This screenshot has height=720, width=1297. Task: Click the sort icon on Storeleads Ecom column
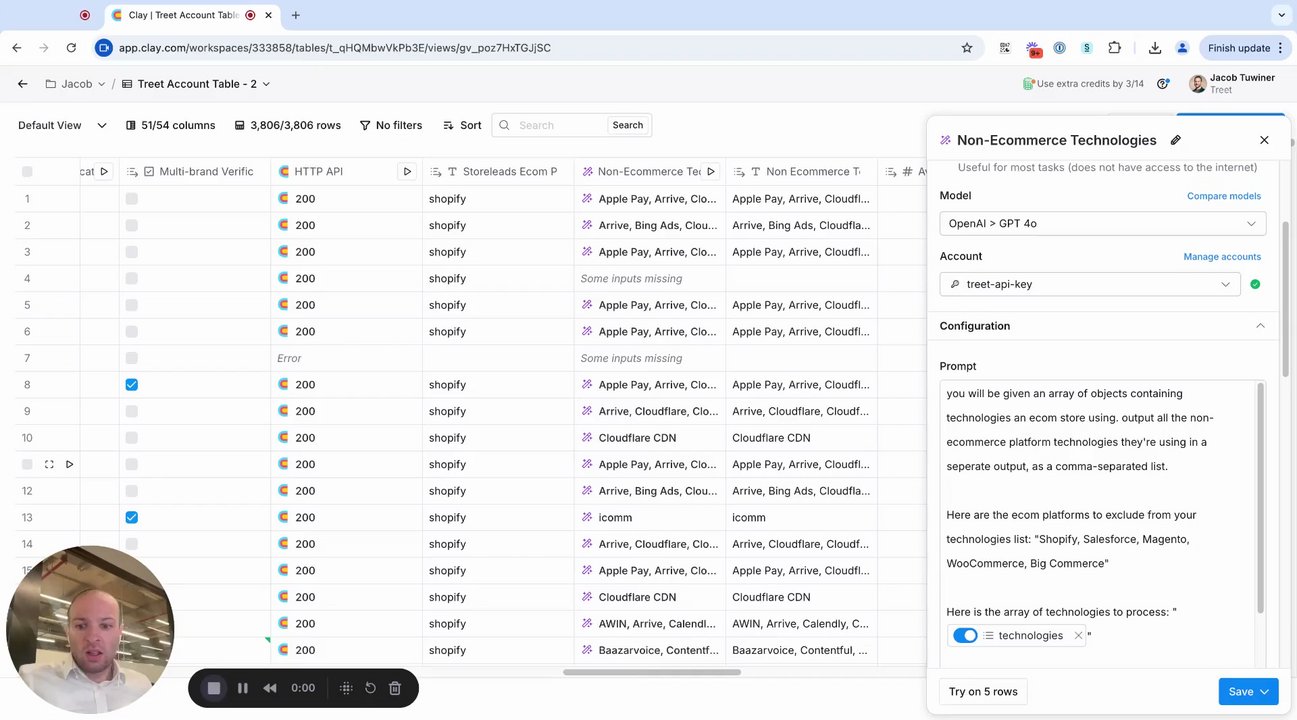[x=436, y=172]
